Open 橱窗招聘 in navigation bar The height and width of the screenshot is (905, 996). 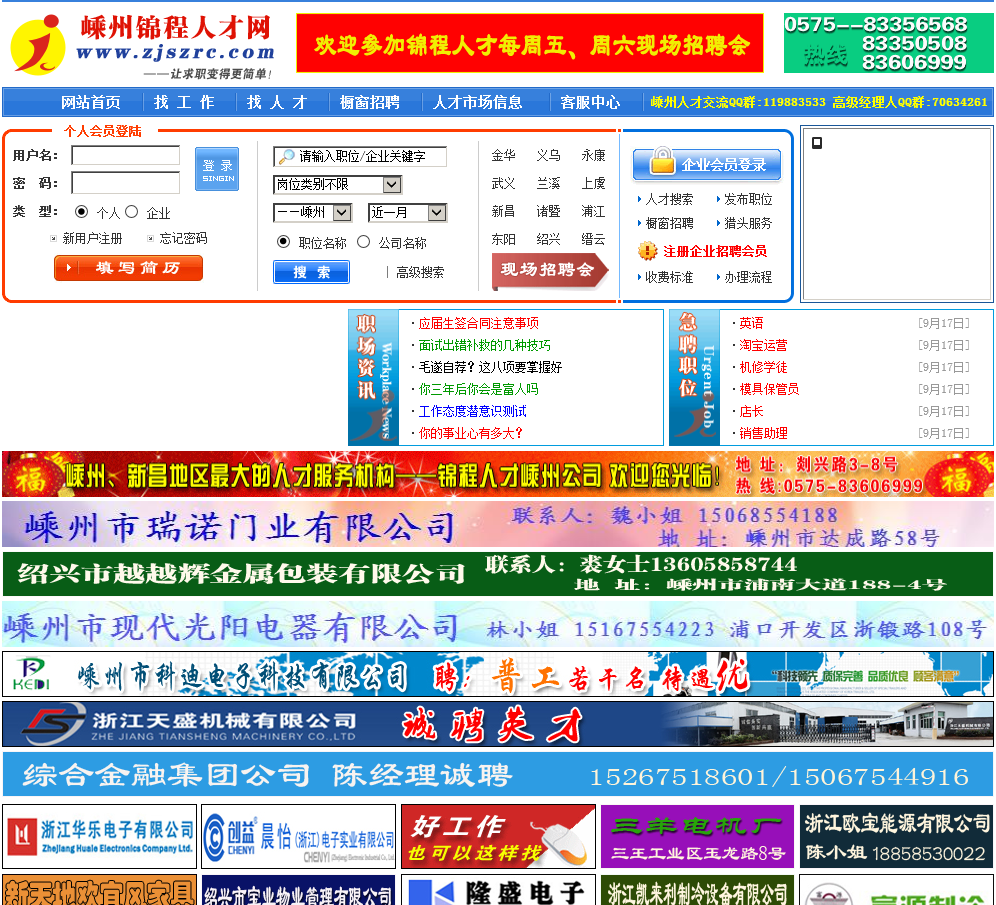tap(370, 102)
